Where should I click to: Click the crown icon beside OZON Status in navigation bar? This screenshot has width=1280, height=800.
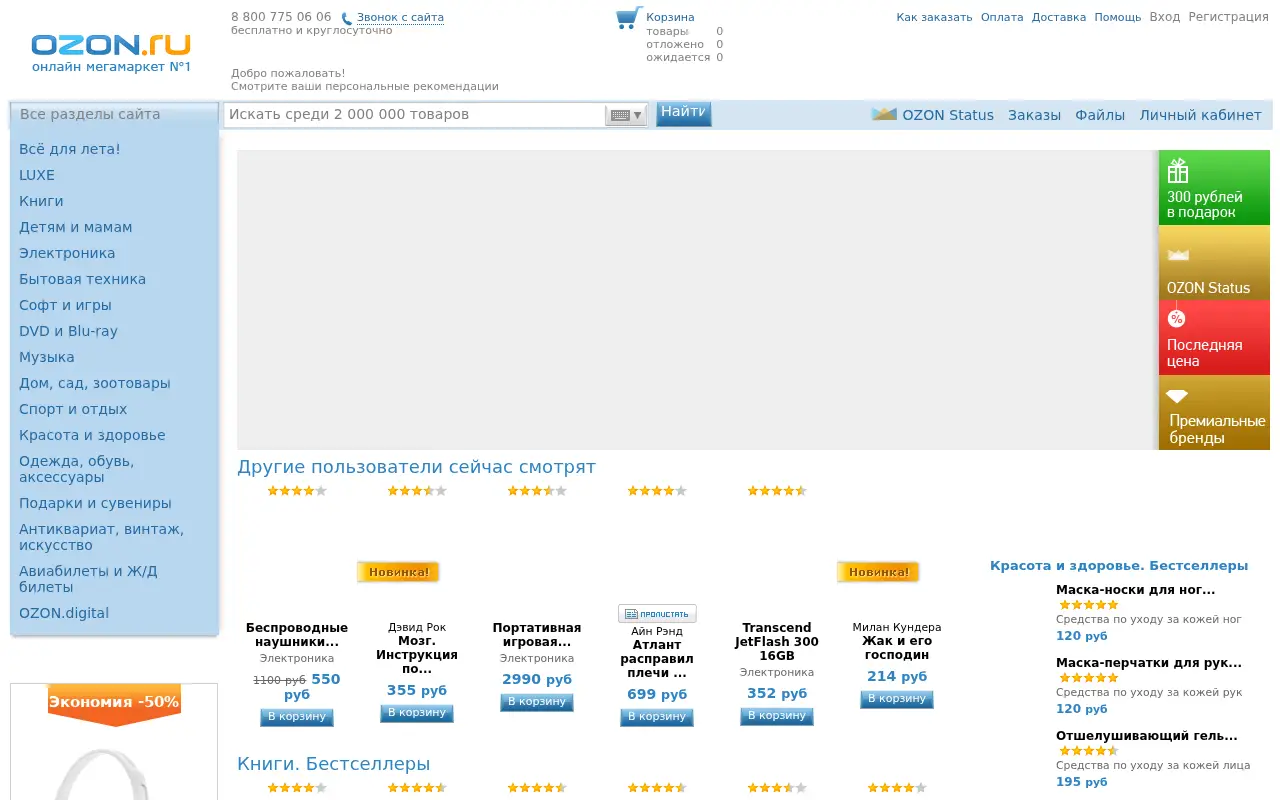884,114
